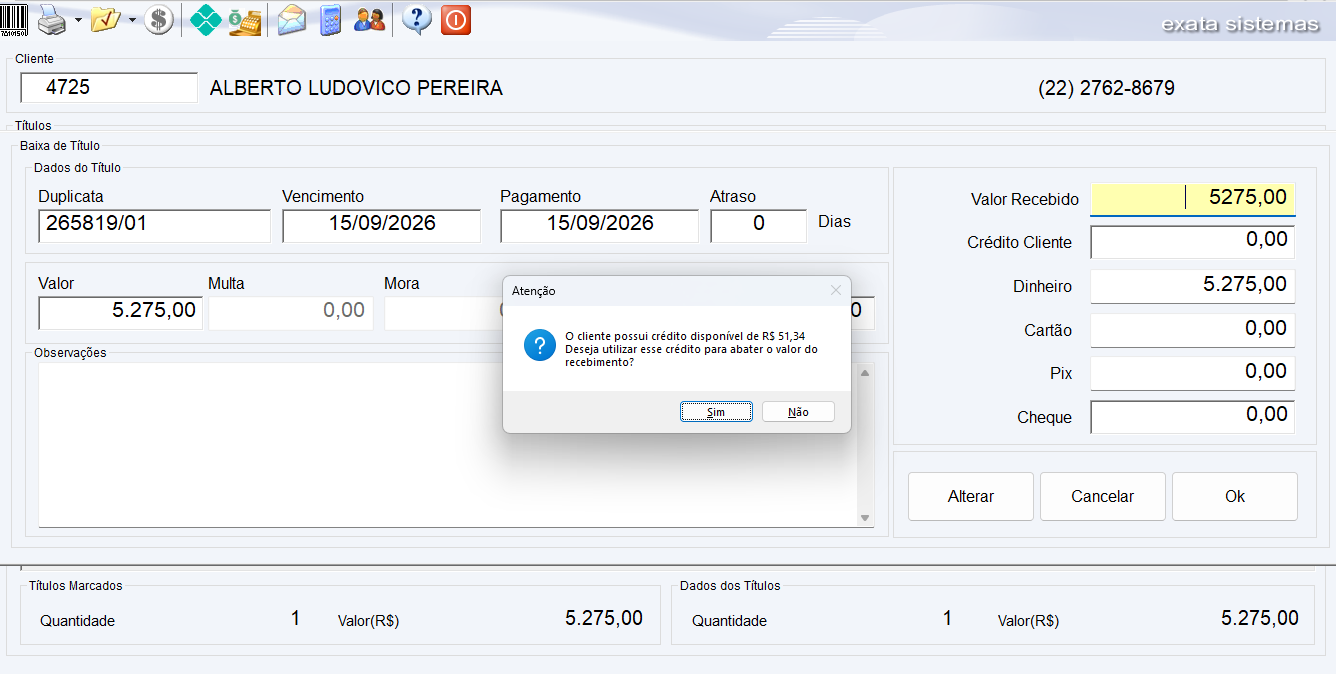Click the Cheque amount field
This screenshot has height=674, width=1336.
(1193, 417)
